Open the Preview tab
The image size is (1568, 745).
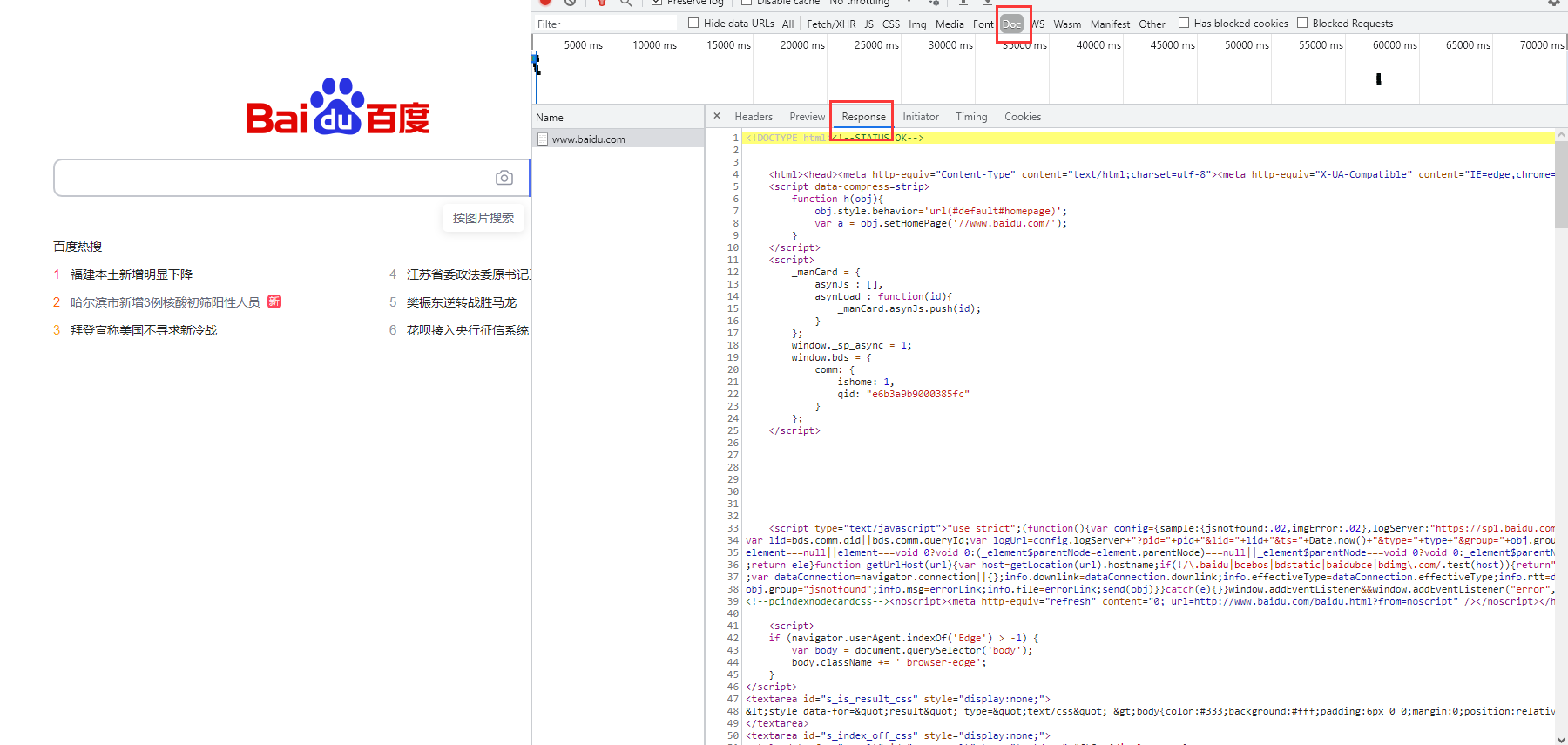[x=808, y=117]
